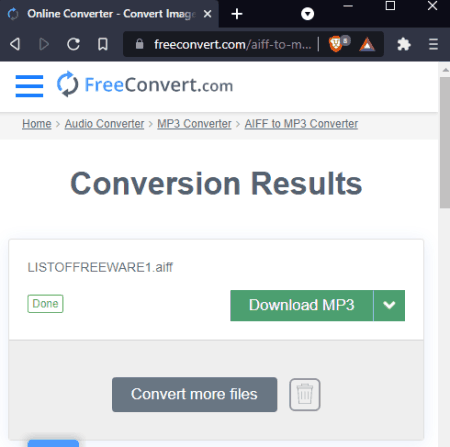Select the Online Converter browser tab

coord(110,14)
